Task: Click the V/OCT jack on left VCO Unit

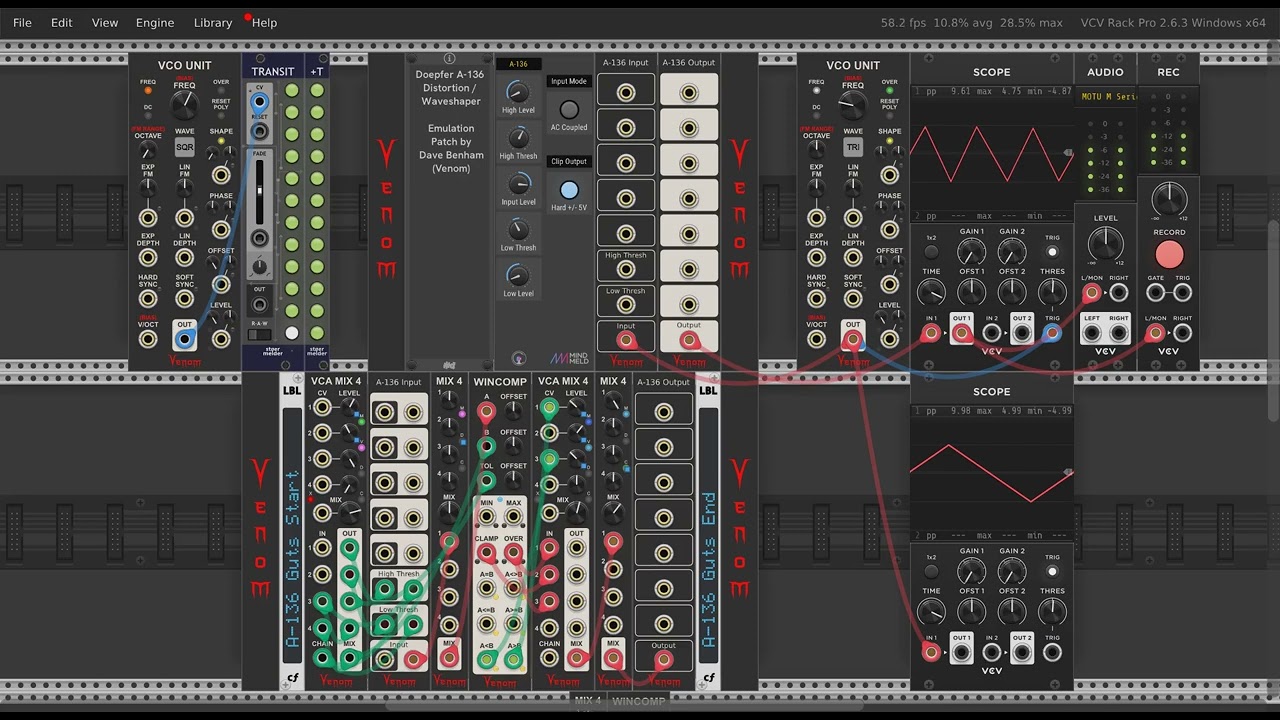Action: 148,339
